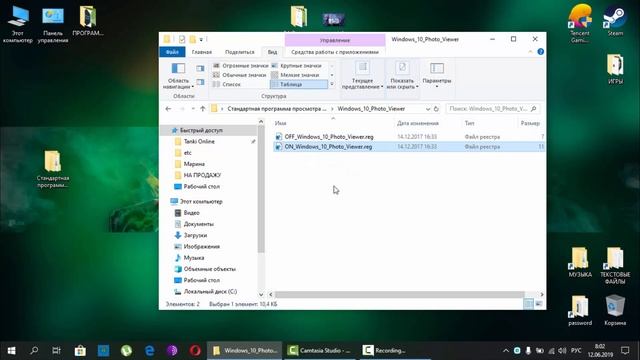The image size is (640, 360).
Task: Select Быстрый доступ in navigation pane
Action: [x=201, y=130]
